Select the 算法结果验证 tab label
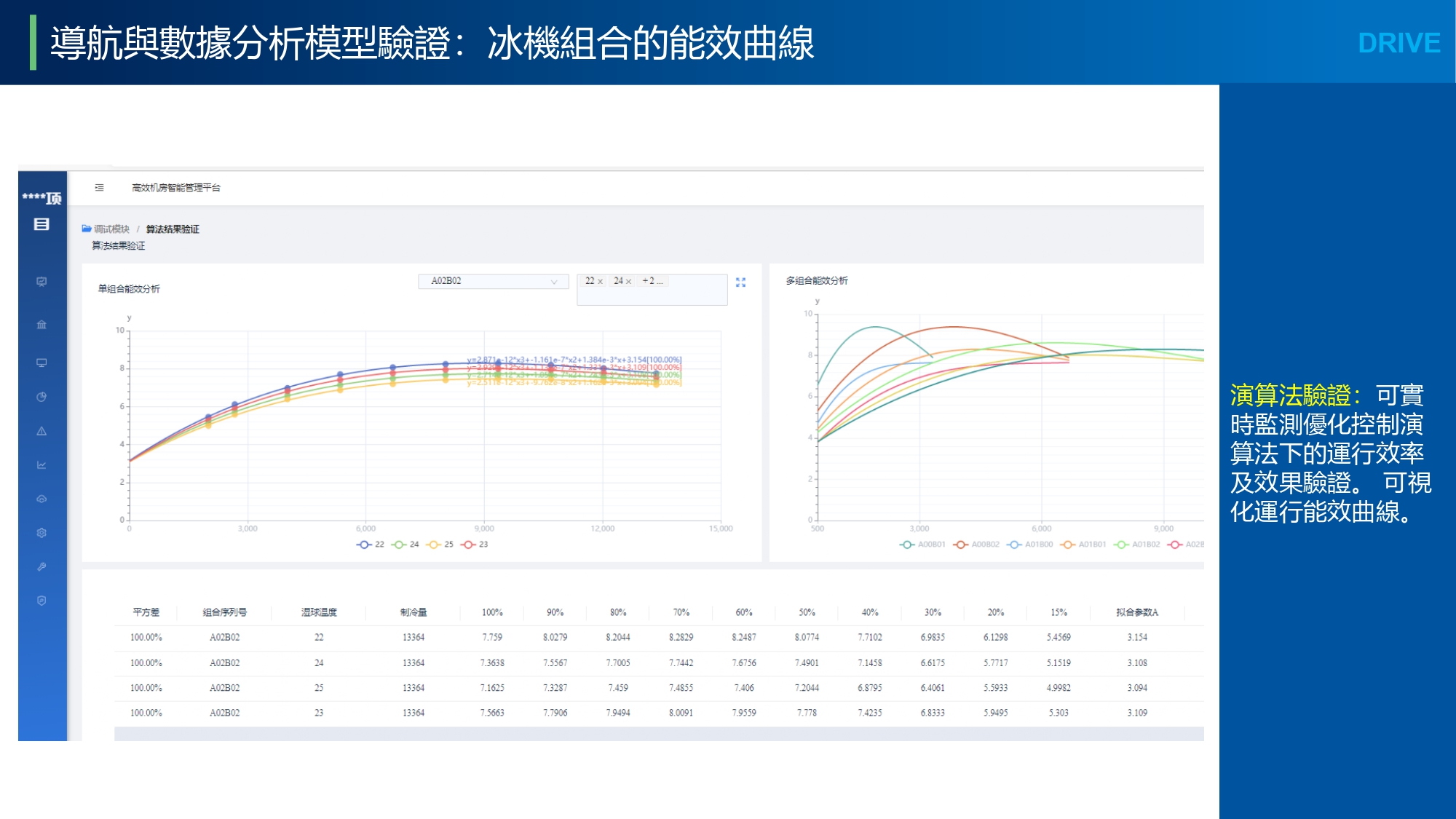Viewport: 1456px width, 819px height. [x=119, y=246]
